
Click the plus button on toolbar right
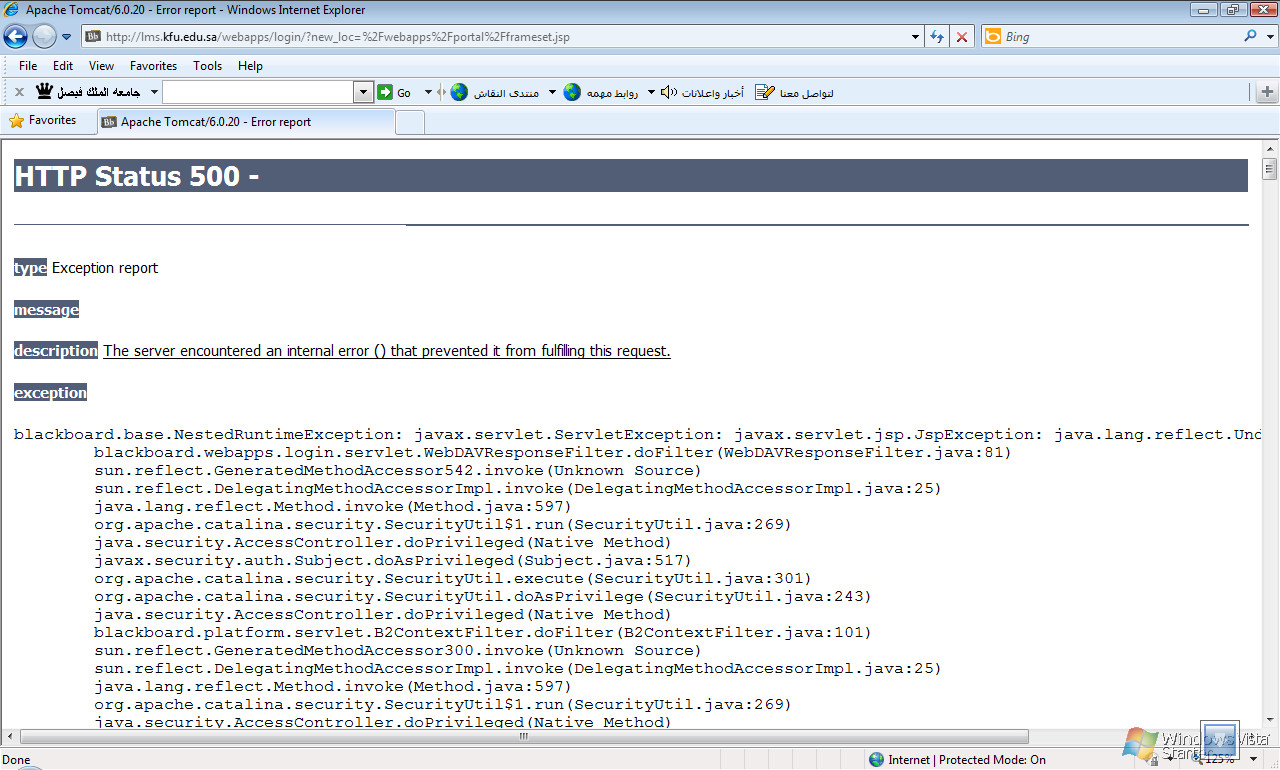click(x=1267, y=92)
